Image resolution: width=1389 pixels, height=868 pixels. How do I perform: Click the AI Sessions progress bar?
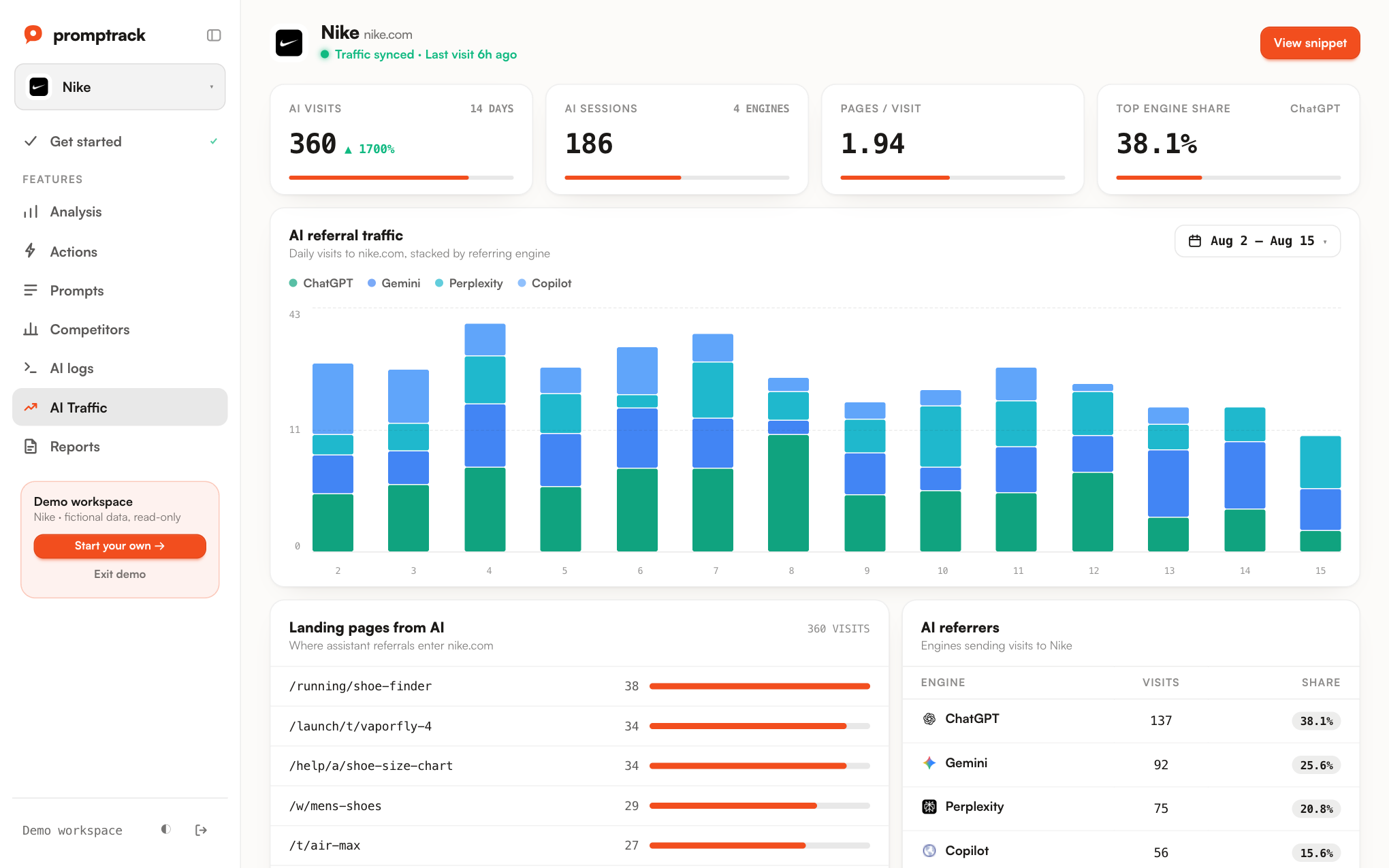tap(677, 178)
